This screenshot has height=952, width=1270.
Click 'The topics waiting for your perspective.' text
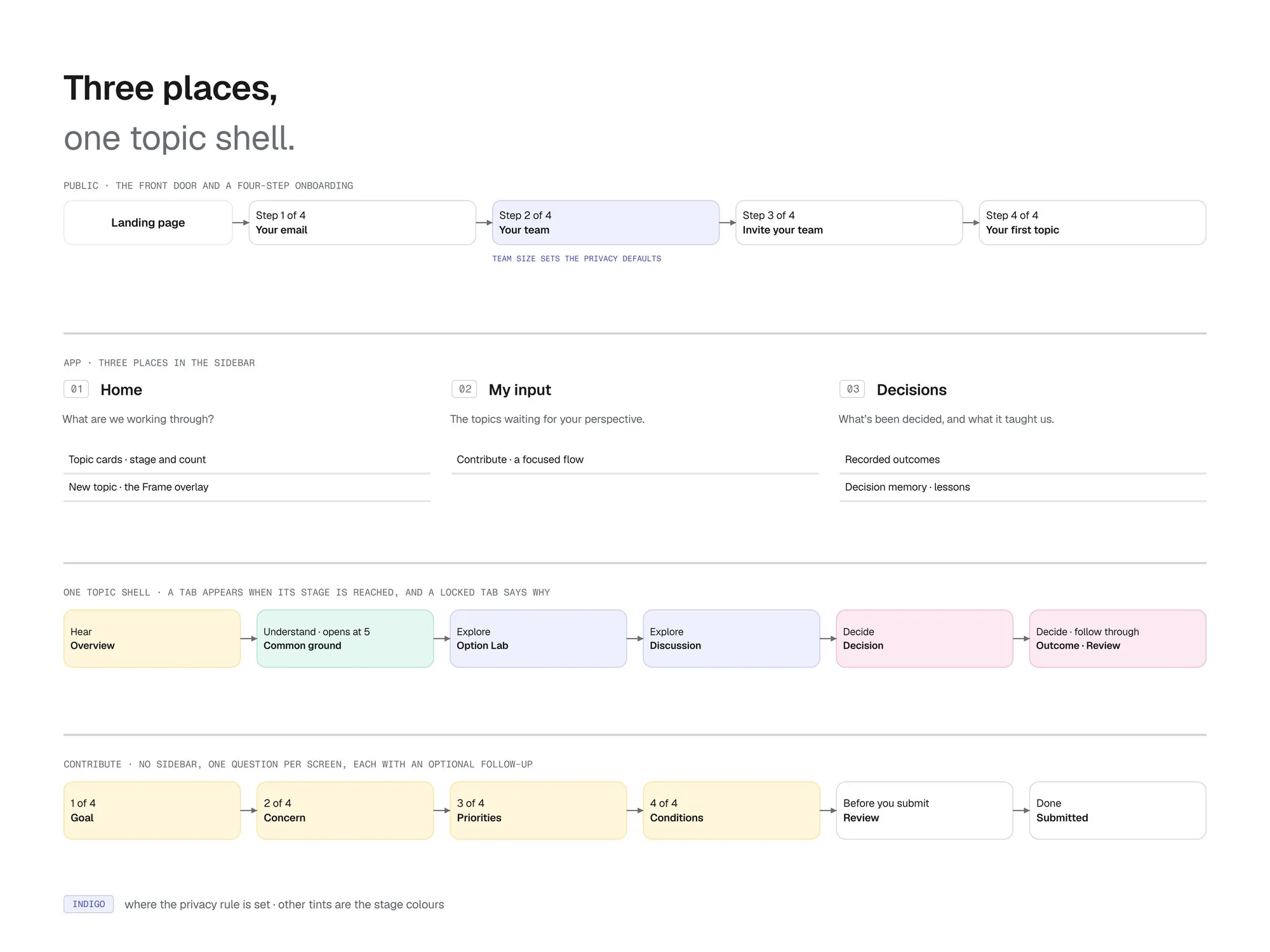[x=547, y=420]
